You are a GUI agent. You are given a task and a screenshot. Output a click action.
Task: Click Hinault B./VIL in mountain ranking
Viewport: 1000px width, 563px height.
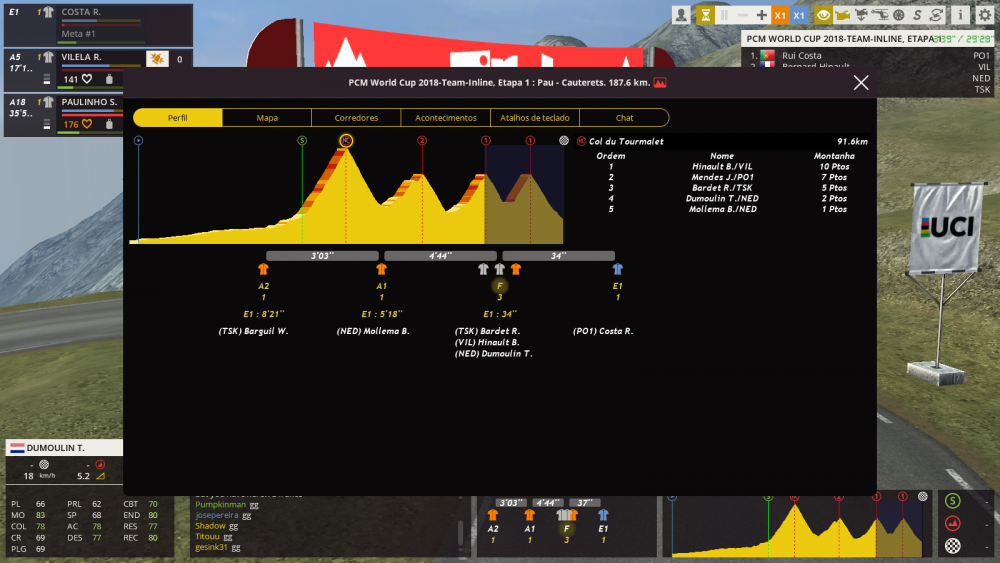coord(722,167)
